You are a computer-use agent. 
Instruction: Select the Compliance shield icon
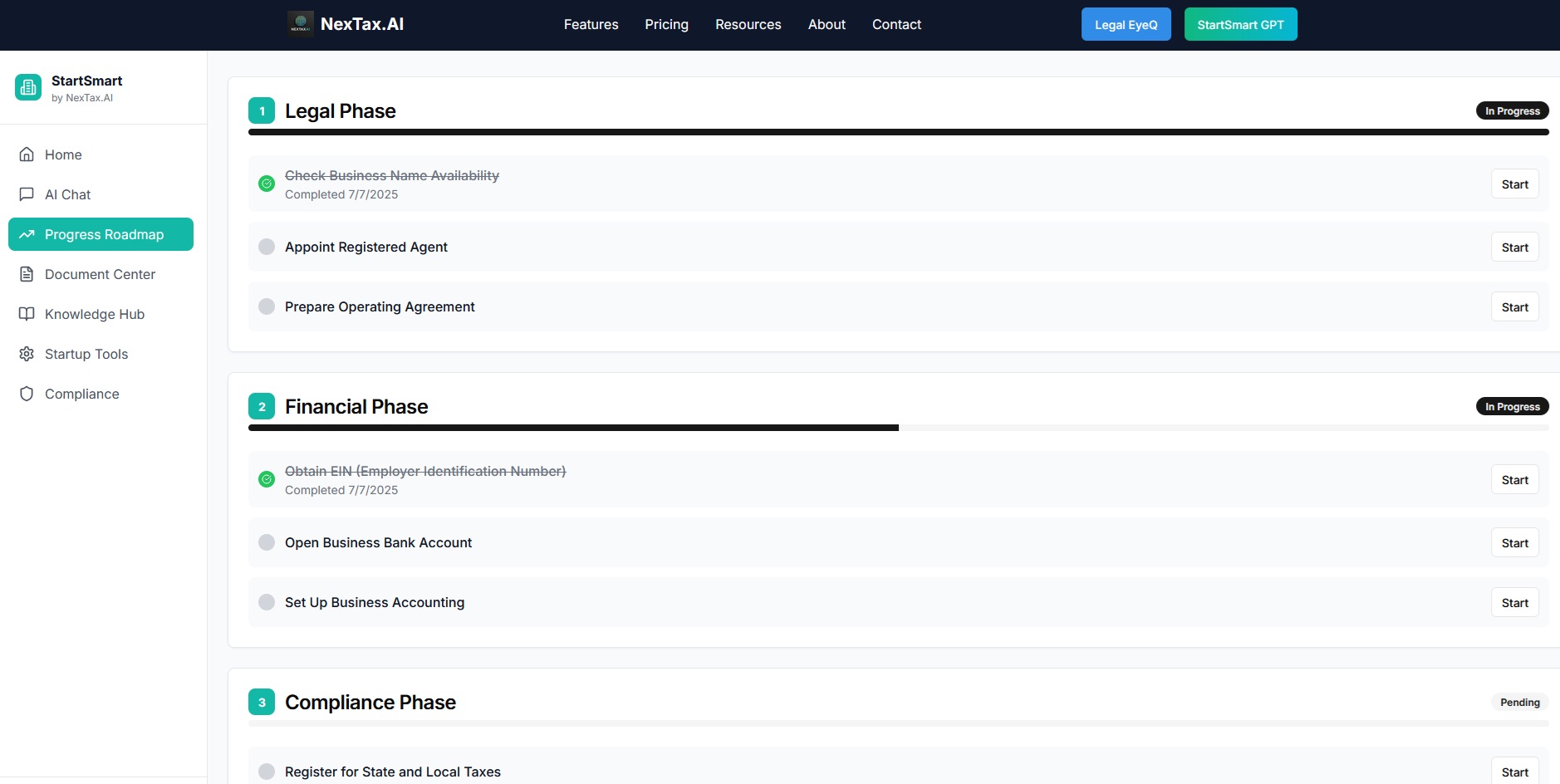(x=27, y=394)
